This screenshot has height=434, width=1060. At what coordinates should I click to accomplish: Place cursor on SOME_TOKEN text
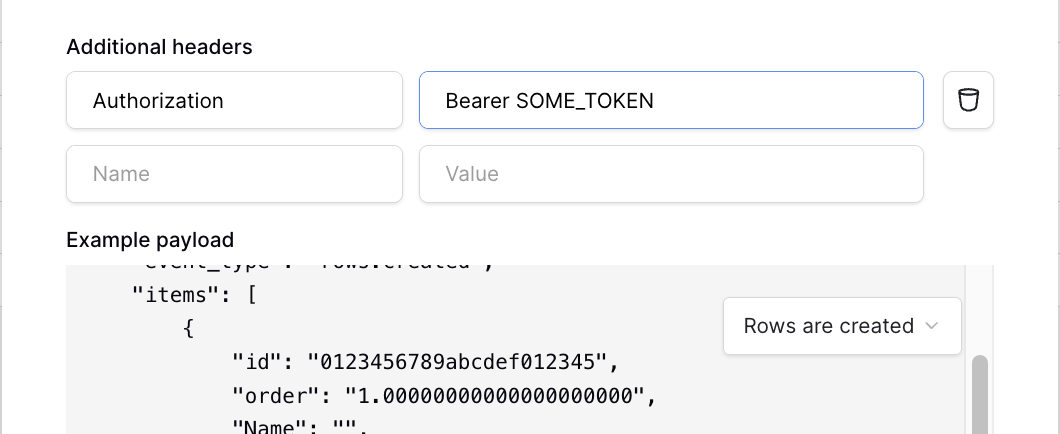pyautogui.click(x=585, y=101)
